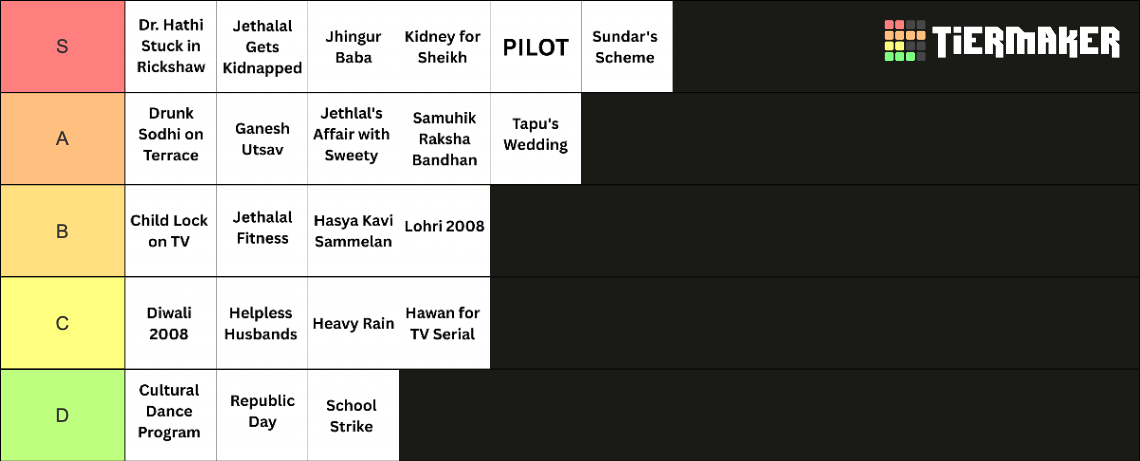Click the TierMaker grid logo icon
Viewport: 1140px width, 461px height.
point(904,41)
